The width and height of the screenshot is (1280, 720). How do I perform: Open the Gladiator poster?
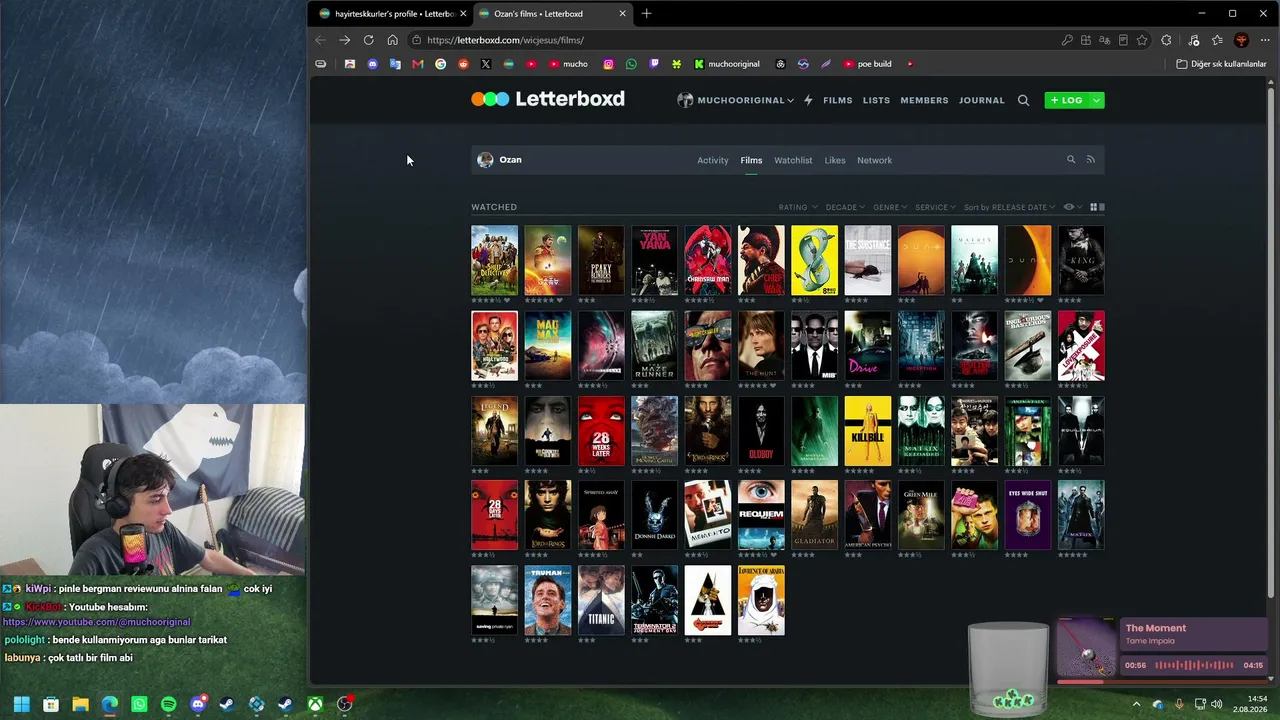(x=814, y=515)
